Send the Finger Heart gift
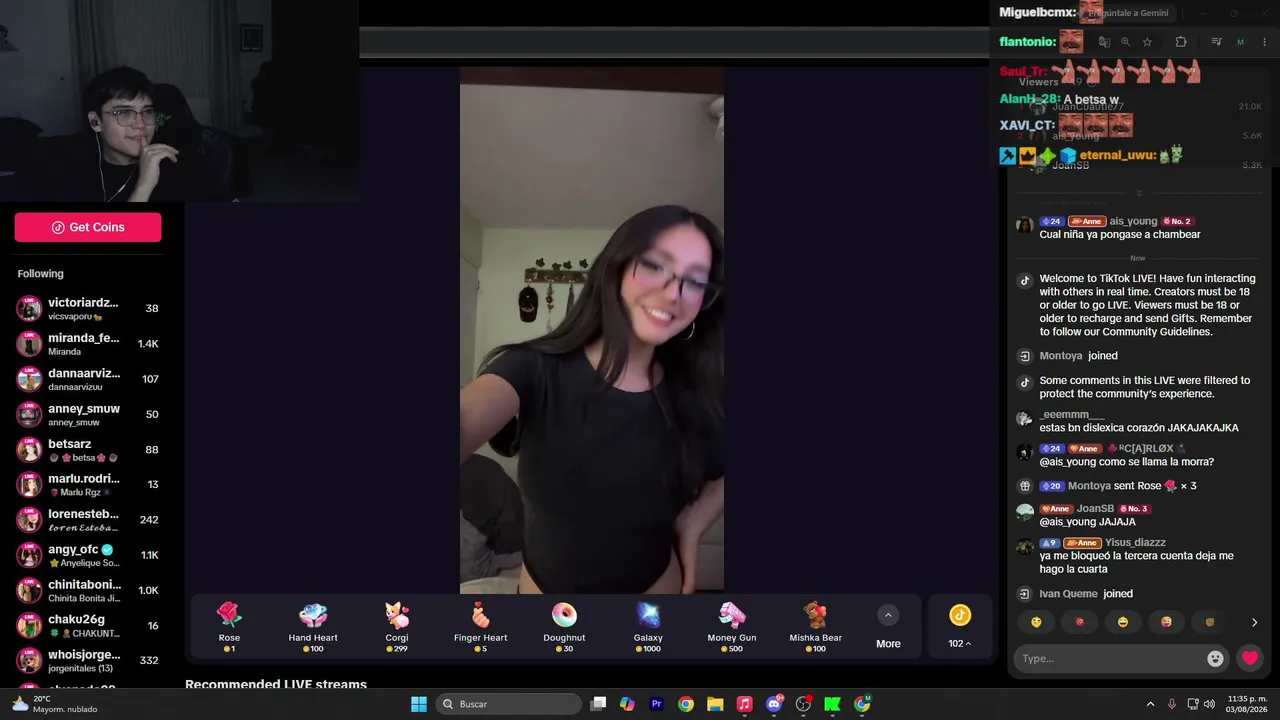The image size is (1280, 720). (481, 627)
